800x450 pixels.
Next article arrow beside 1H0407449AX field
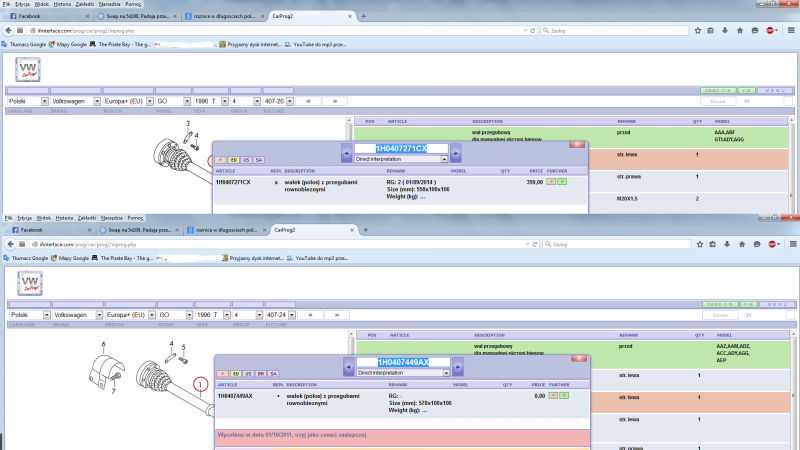click(x=458, y=366)
